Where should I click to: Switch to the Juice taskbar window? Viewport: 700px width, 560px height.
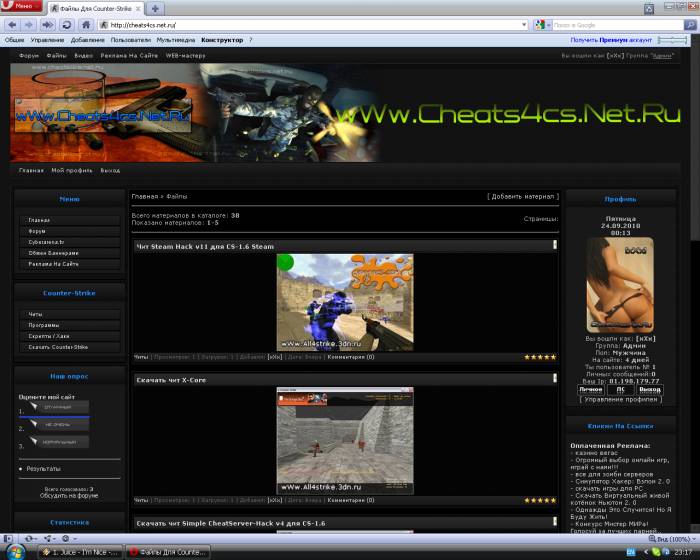[80, 552]
